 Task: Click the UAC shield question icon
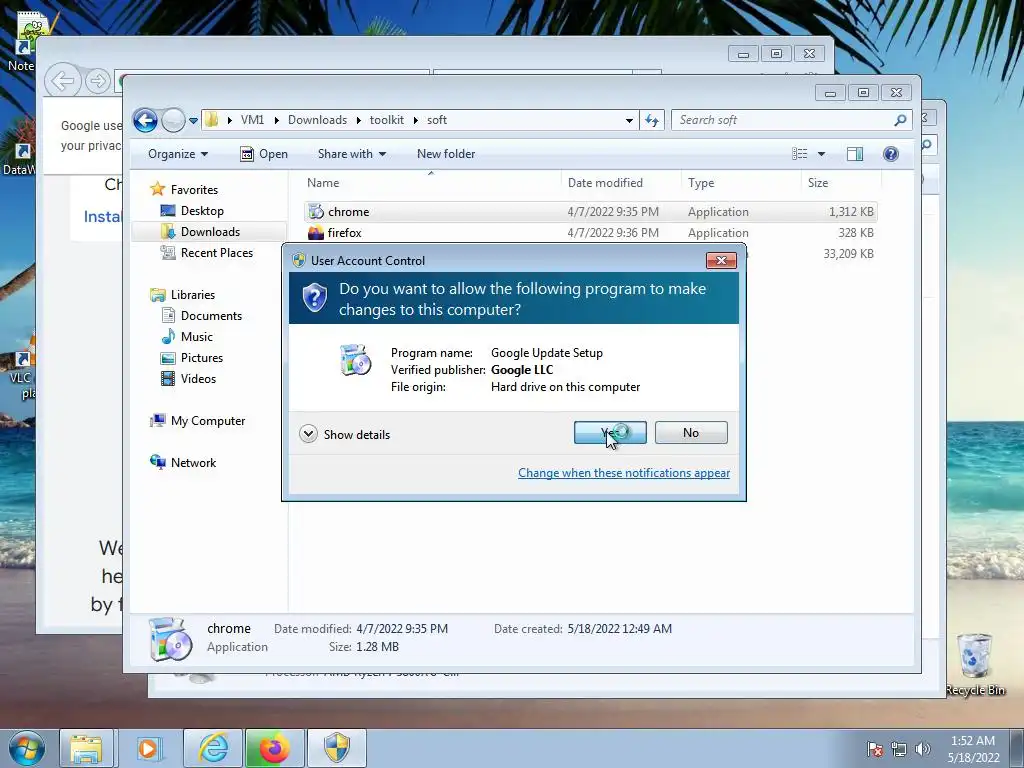315,298
